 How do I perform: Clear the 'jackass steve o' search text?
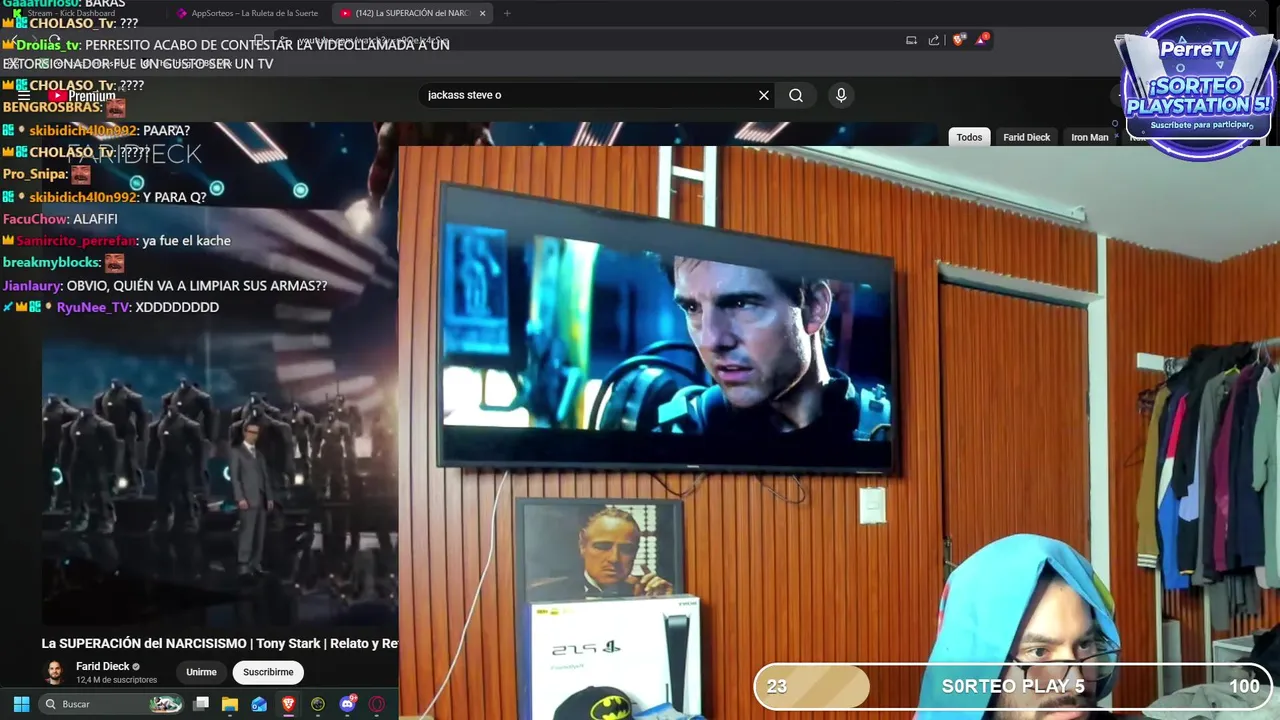coord(764,95)
